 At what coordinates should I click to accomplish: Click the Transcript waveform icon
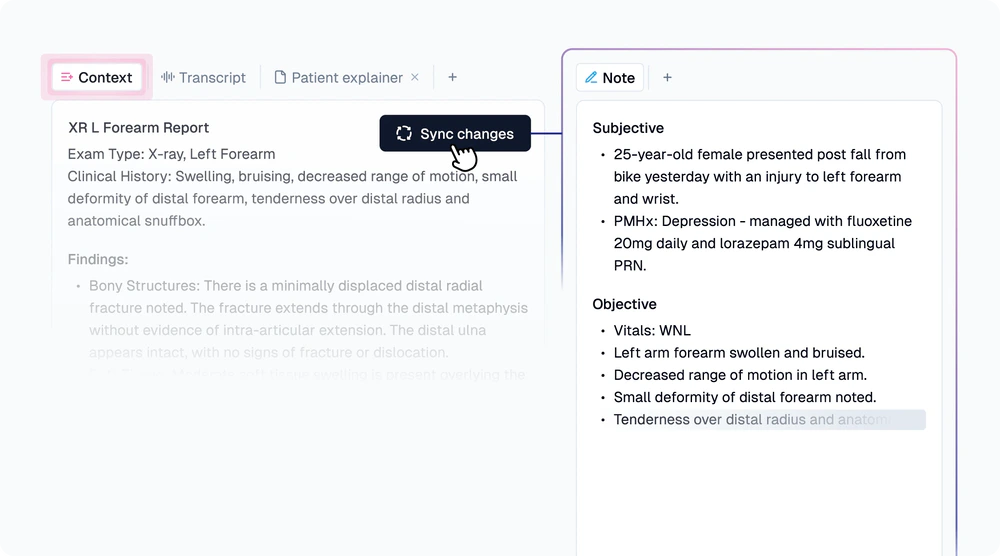pos(168,78)
